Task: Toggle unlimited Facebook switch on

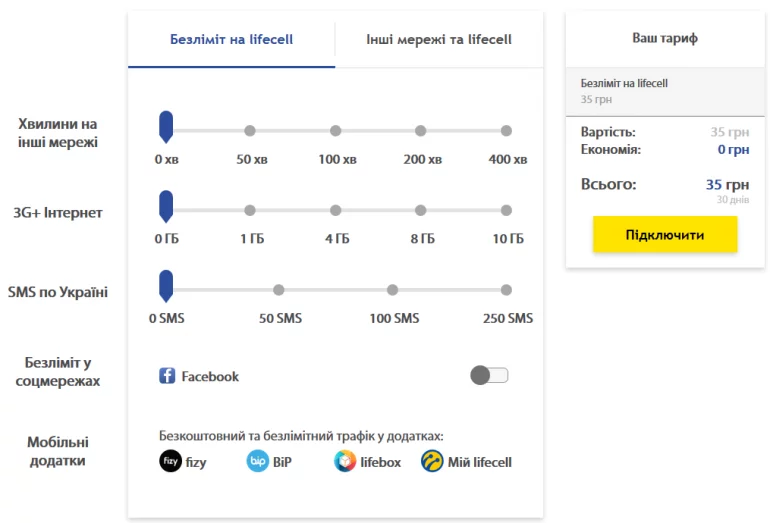Action: click(489, 376)
